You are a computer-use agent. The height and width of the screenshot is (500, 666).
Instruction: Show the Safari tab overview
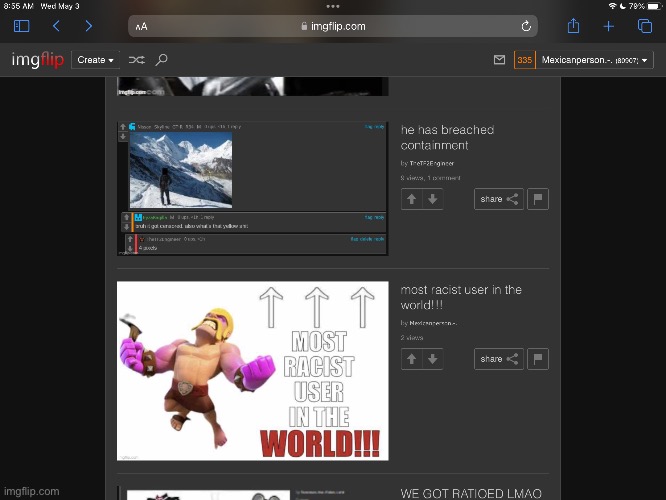point(645,26)
